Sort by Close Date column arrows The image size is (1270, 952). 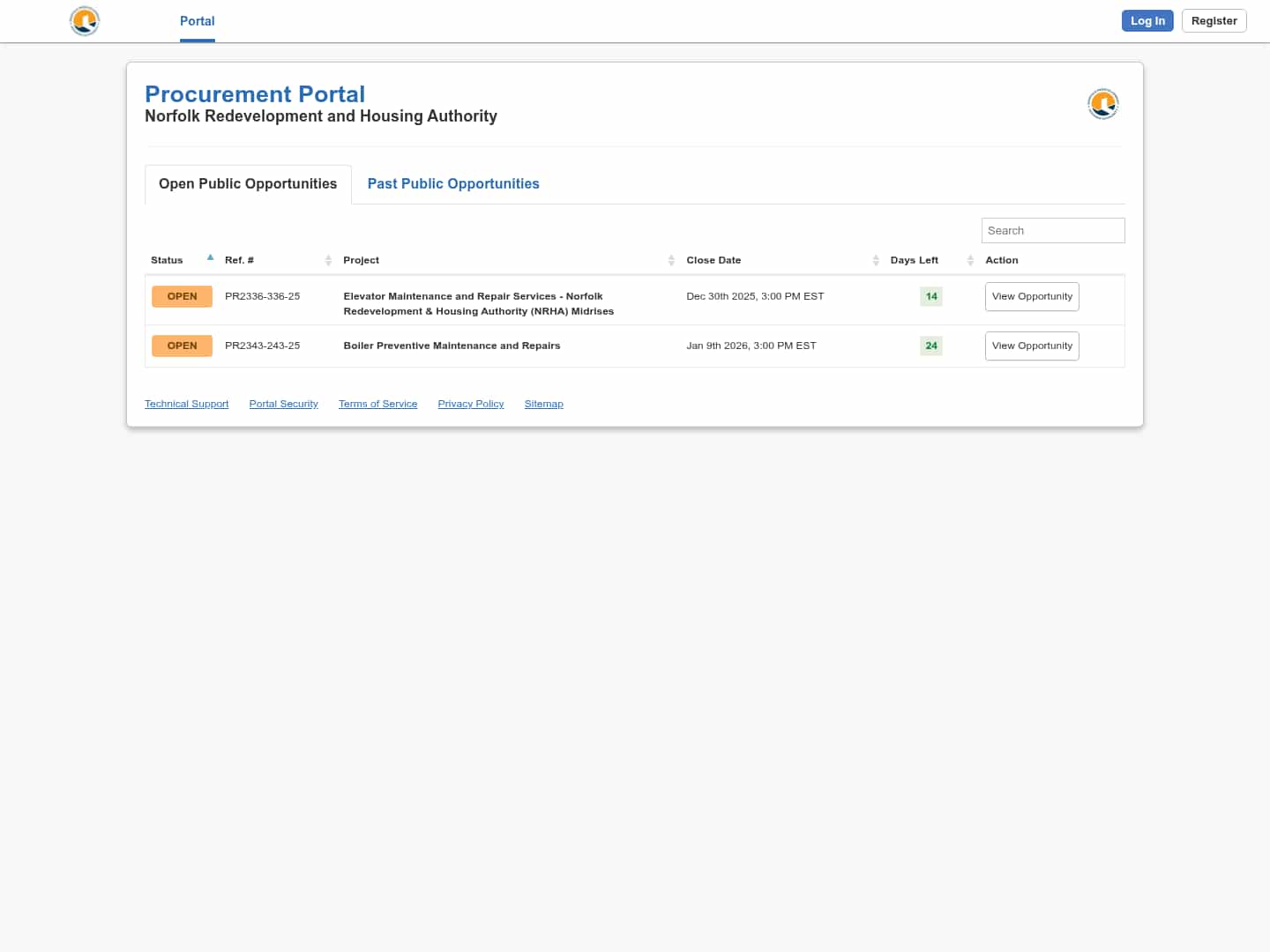click(x=876, y=260)
